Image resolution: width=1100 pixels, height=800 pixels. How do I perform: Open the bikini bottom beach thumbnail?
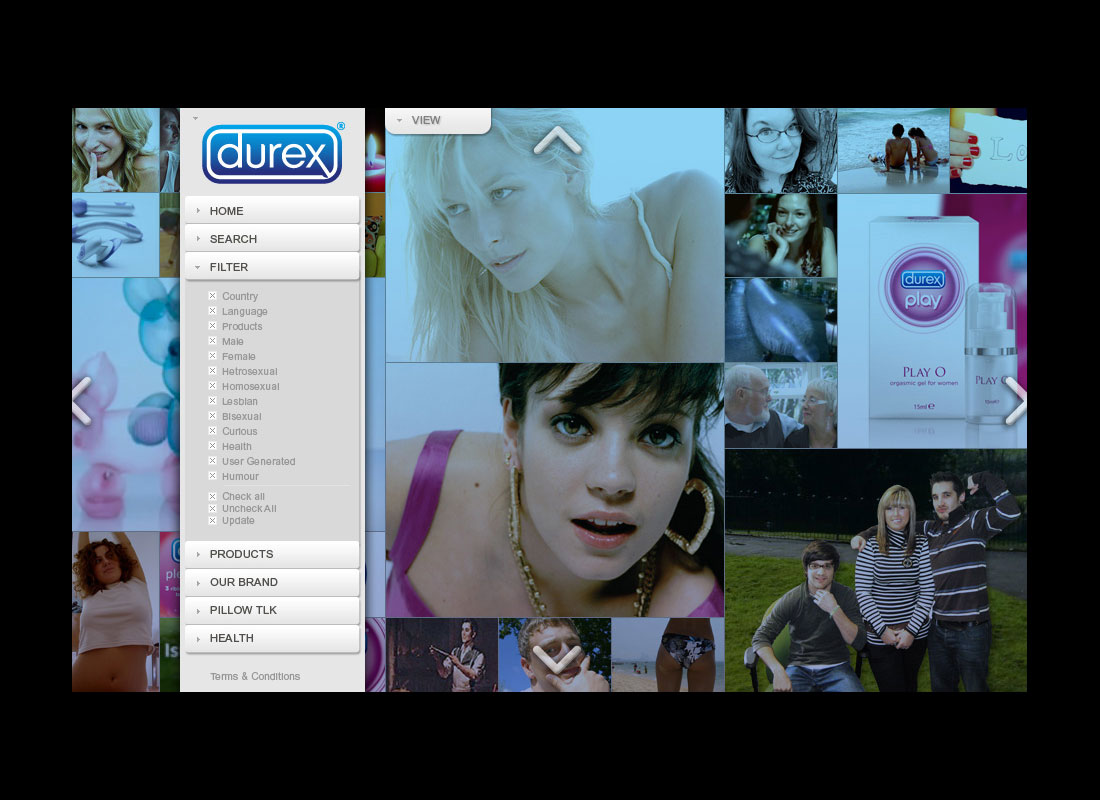[667, 655]
